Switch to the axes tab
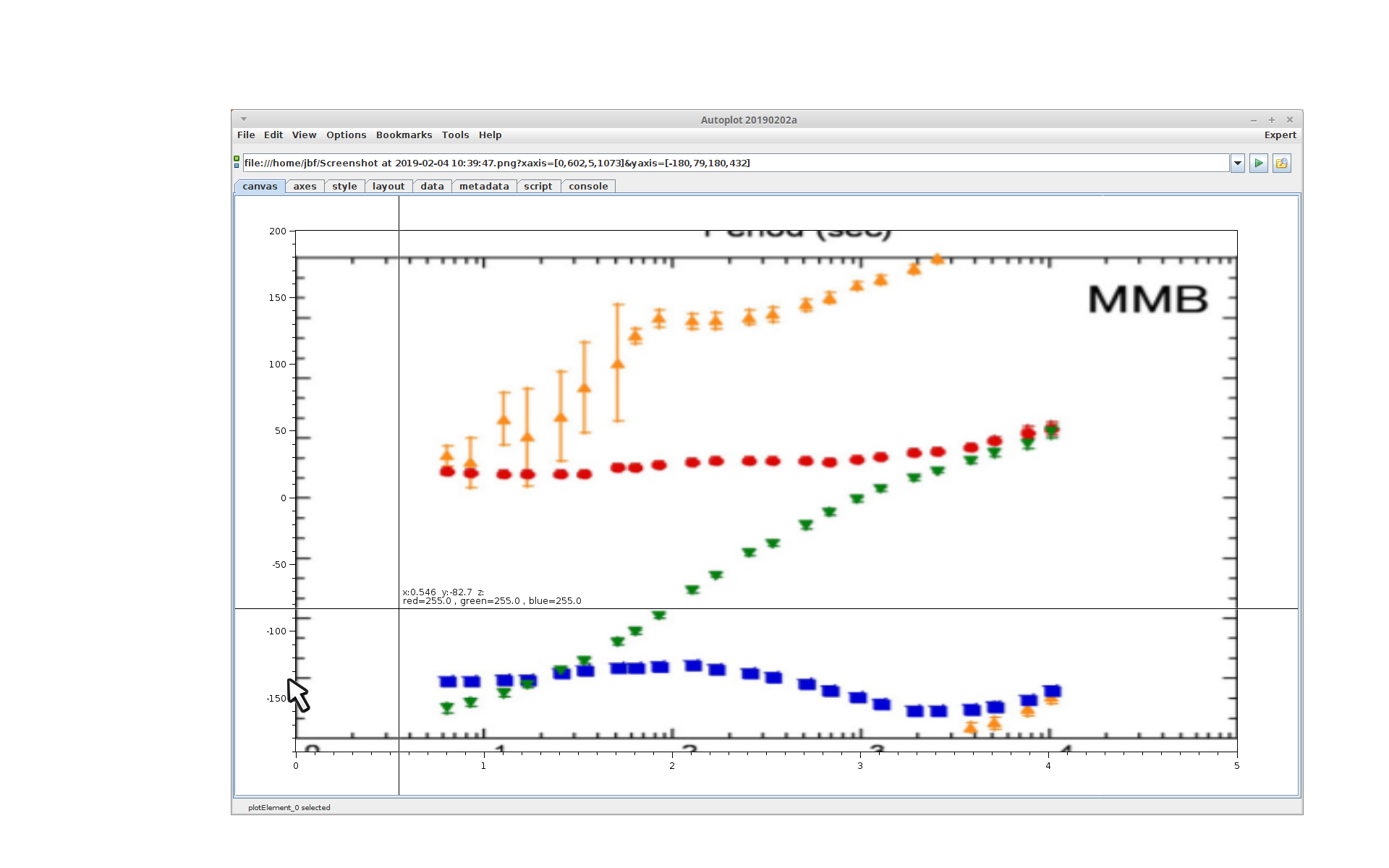 305,187
